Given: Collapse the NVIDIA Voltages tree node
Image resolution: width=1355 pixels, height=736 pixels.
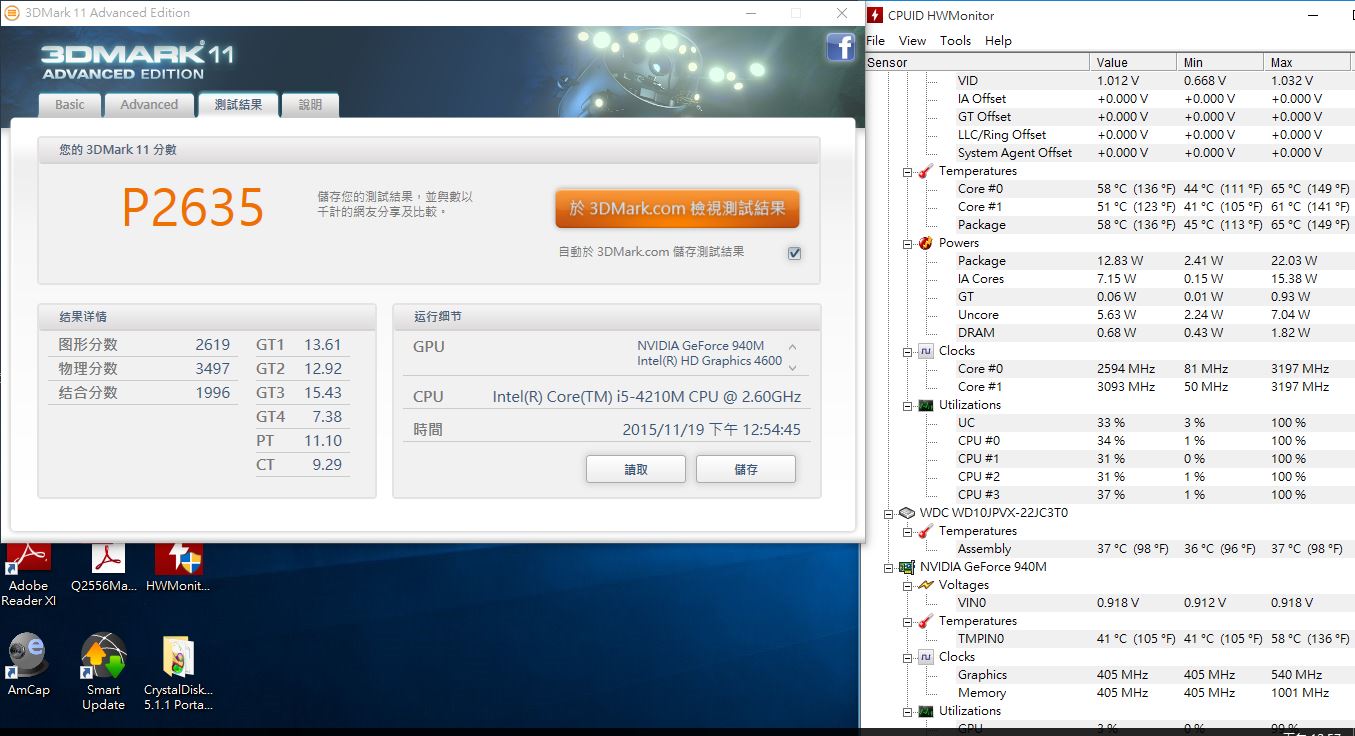Looking at the screenshot, I should pyautogui.click(x=907, y=586).
